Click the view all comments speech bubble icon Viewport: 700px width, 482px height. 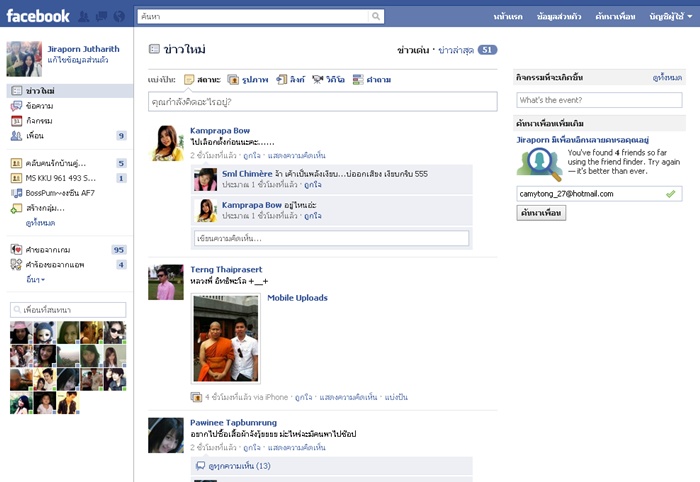point(200,466)
